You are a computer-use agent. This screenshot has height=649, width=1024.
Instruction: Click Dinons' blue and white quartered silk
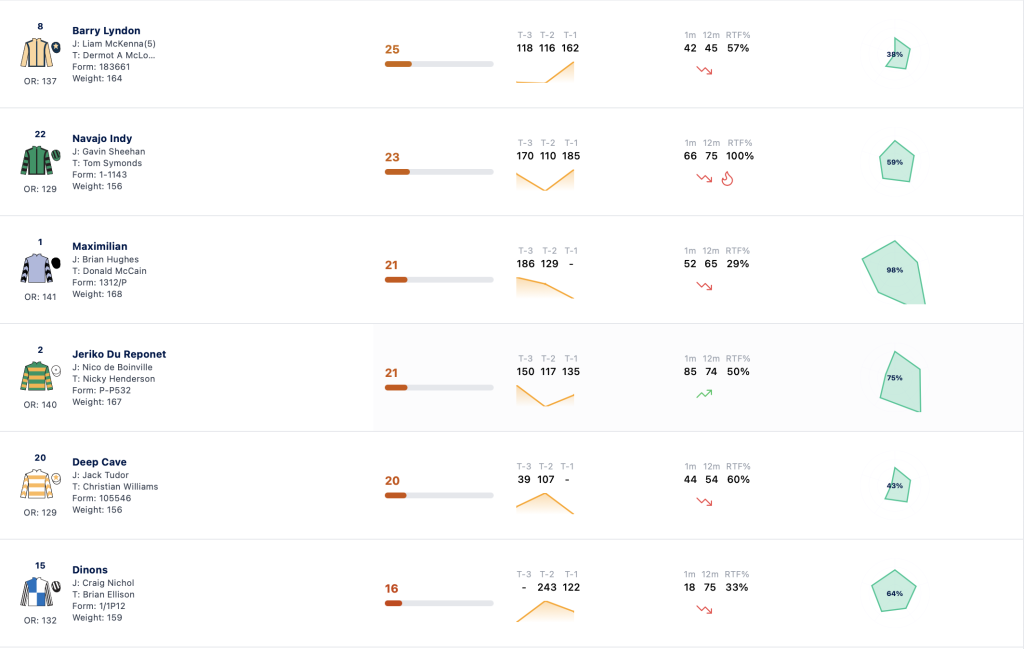point(37,592)
